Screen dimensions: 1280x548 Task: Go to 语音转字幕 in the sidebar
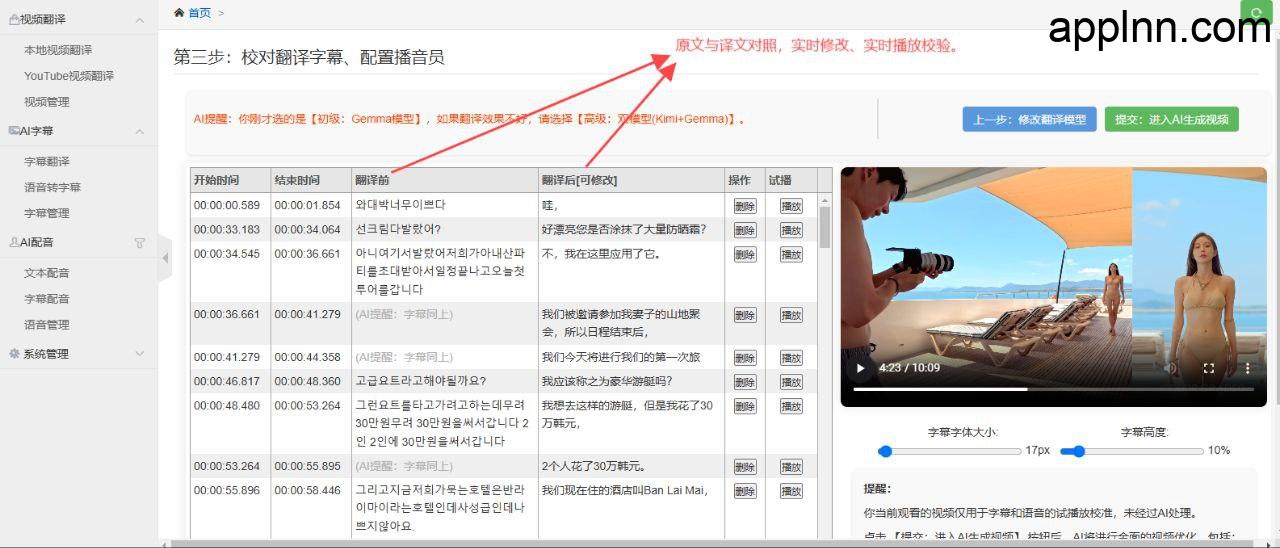(x=53, y=187)
